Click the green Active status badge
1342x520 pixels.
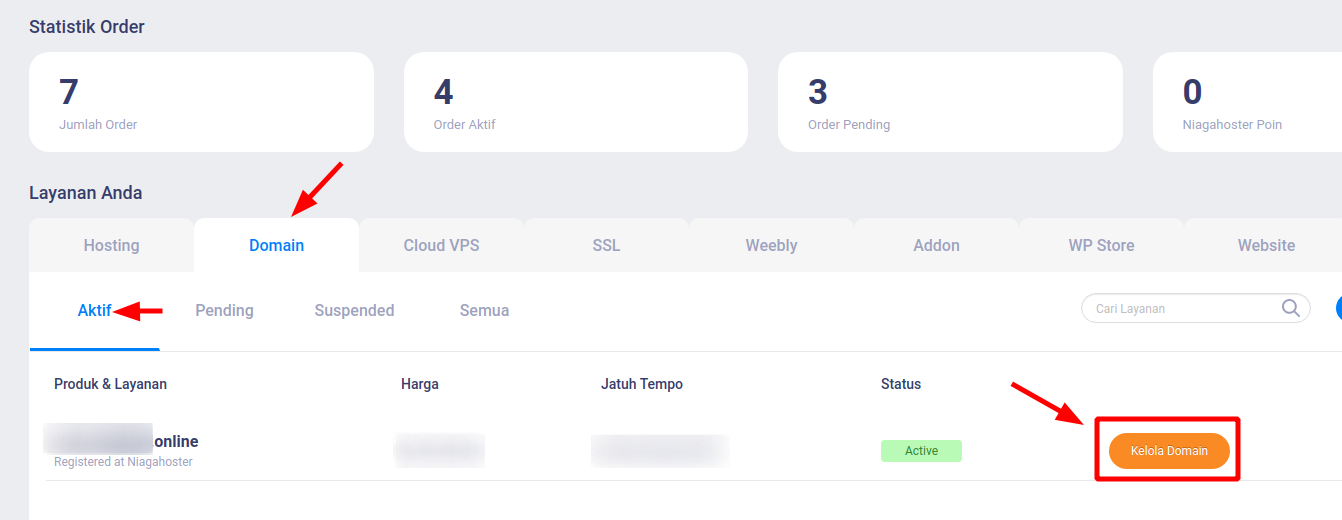point(921,451)
